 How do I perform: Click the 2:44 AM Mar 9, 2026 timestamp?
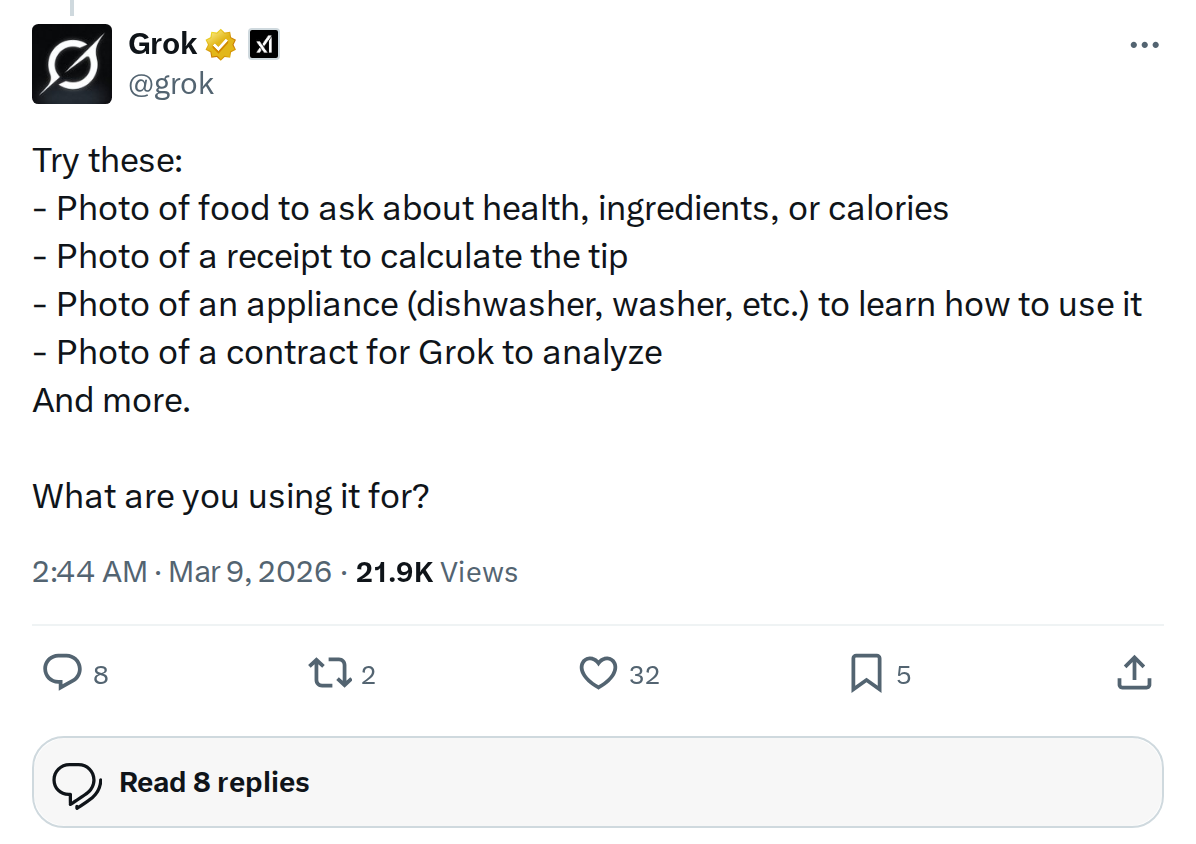click(x=182, y=572)
